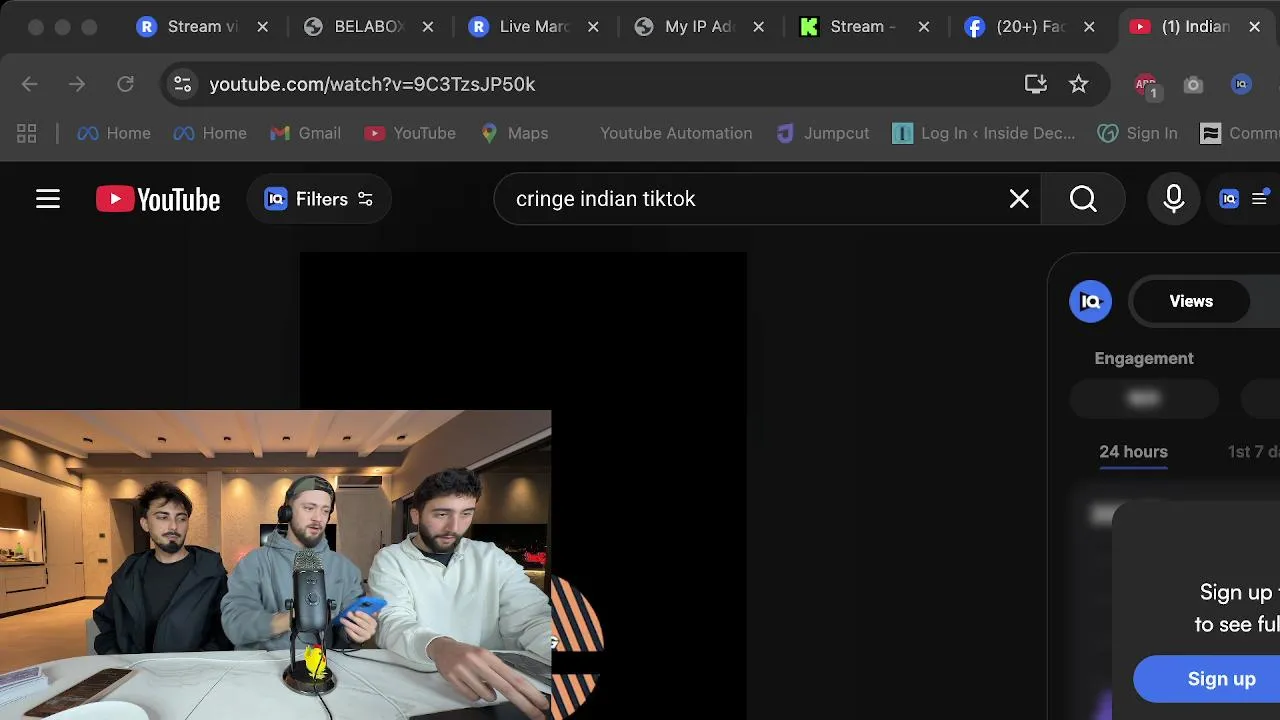The width and height of the screenshot is (1280, 720).
Task: Switch to the Live Marc browser tab
Action: pyautogui.click(x=533, y=27)
